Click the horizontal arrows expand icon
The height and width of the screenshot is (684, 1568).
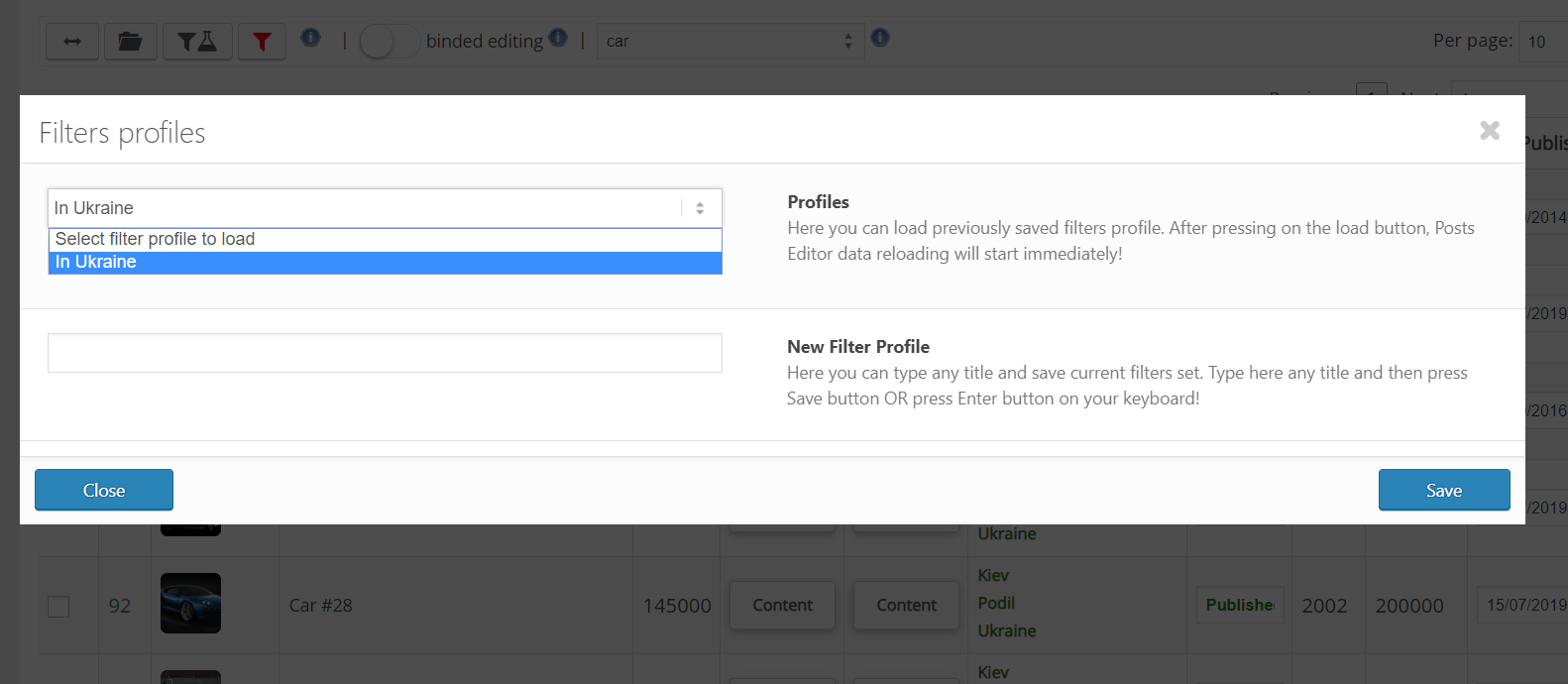tap(72, 42)
